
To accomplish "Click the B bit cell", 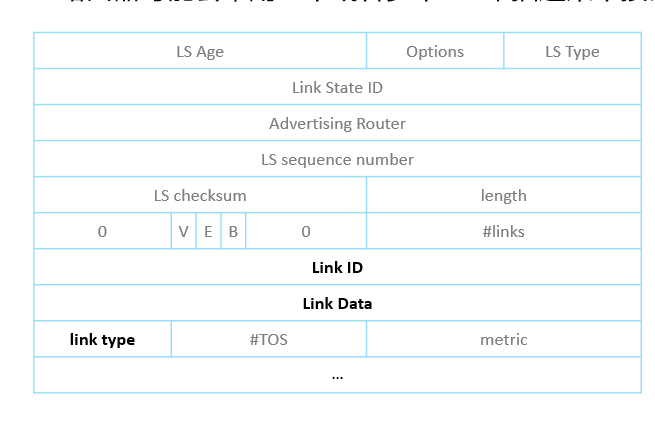I will point(233,231).
